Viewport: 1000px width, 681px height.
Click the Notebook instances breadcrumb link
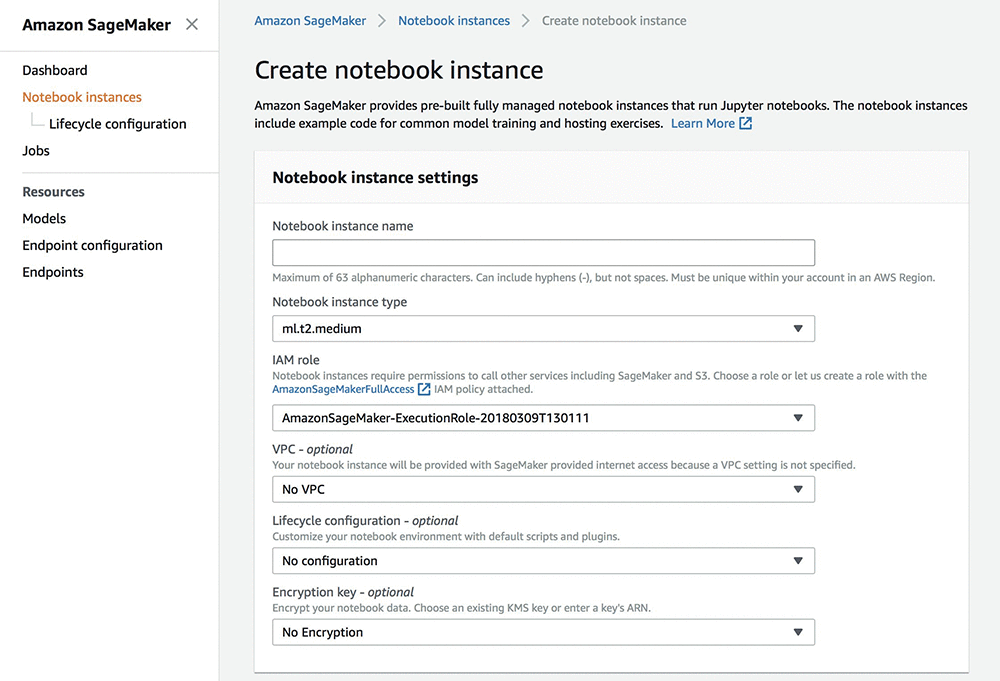click(454, 20)
